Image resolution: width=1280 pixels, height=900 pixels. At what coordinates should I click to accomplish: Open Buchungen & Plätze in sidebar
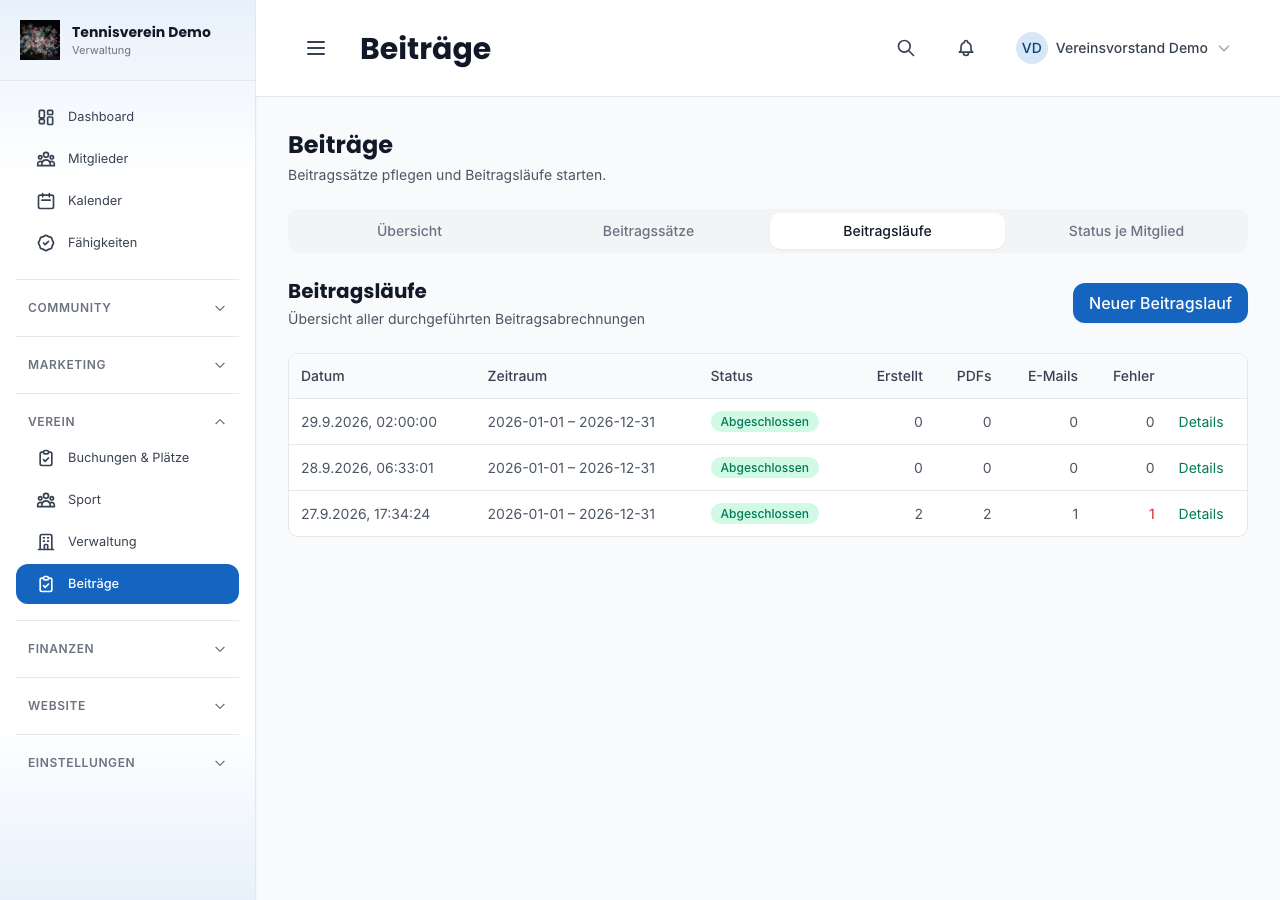[x=127, y=458]
